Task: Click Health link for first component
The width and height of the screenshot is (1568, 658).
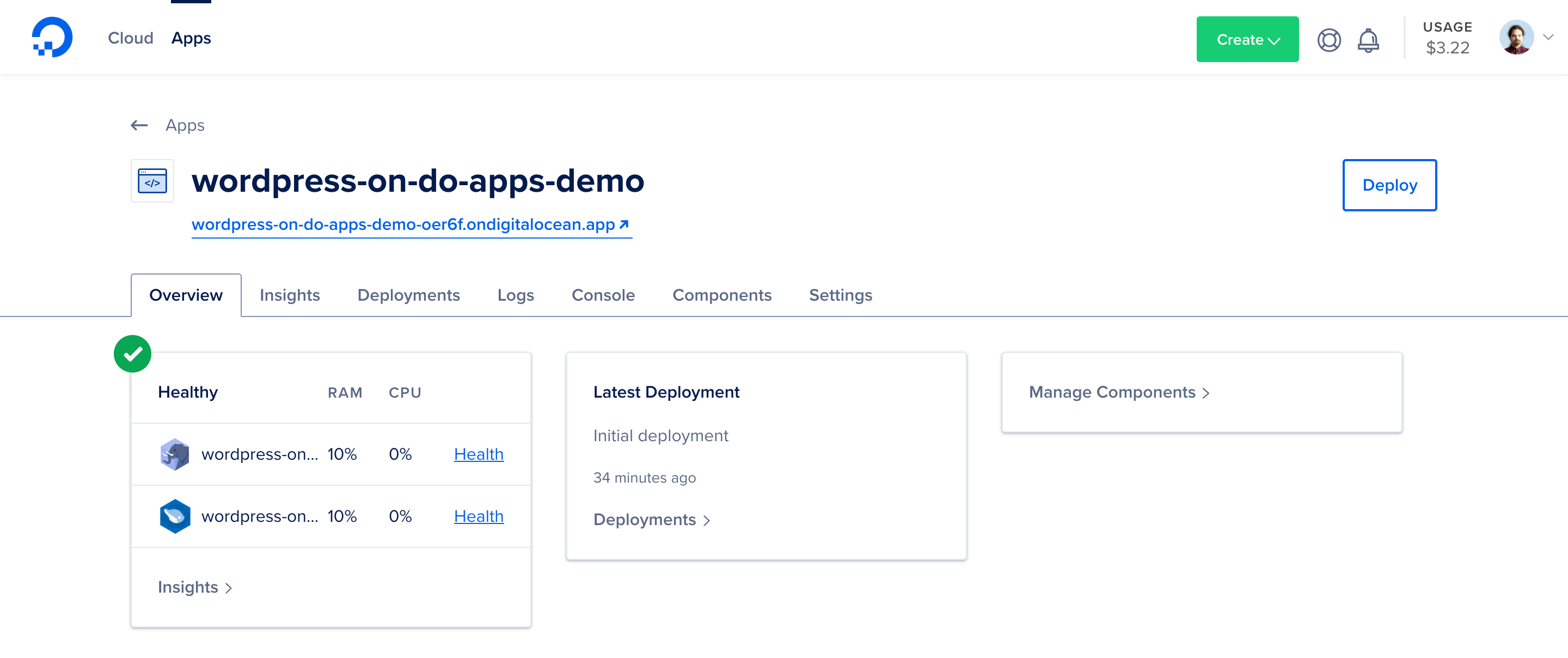Action: pyautogui.click(x=479, y=454)
